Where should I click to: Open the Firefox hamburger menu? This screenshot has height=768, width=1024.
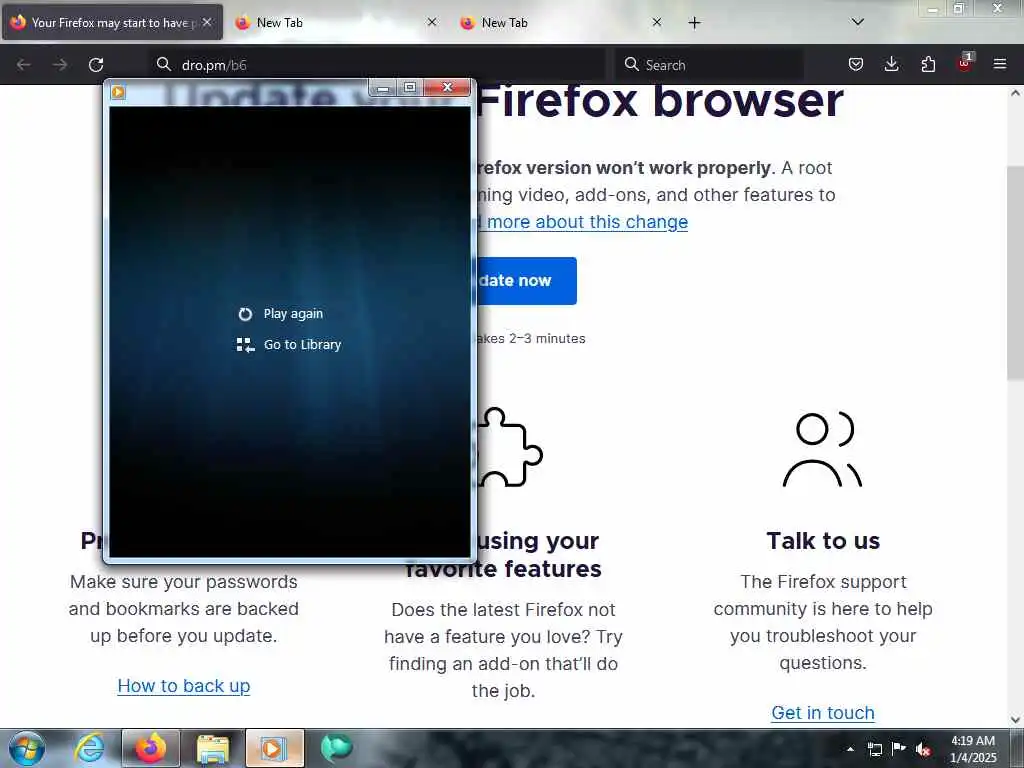(1000, 64)
